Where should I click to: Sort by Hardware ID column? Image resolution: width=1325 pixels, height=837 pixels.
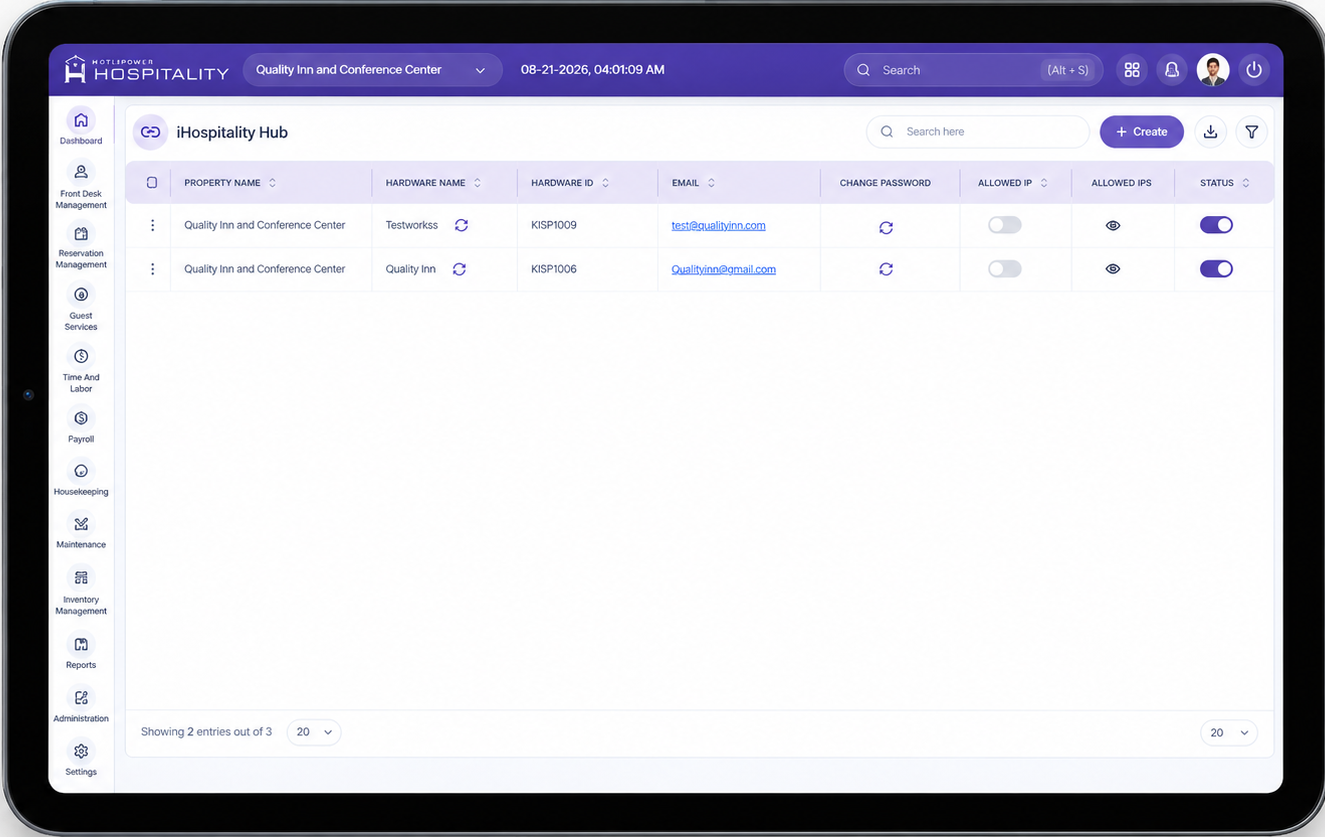pos(605,183)
